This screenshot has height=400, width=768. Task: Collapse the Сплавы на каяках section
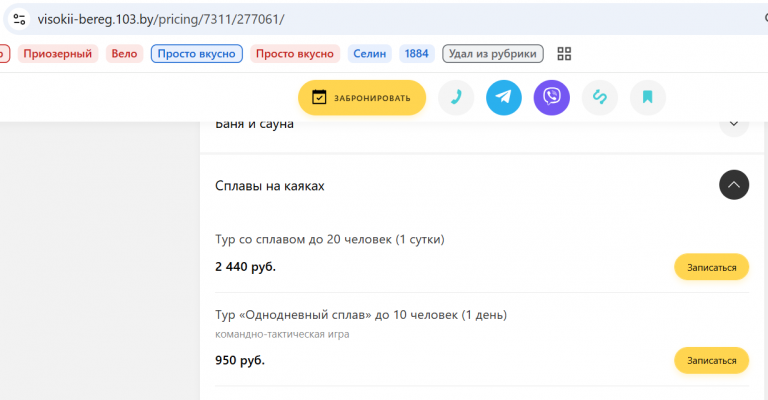pyautogui.click(x=734, y=185)
